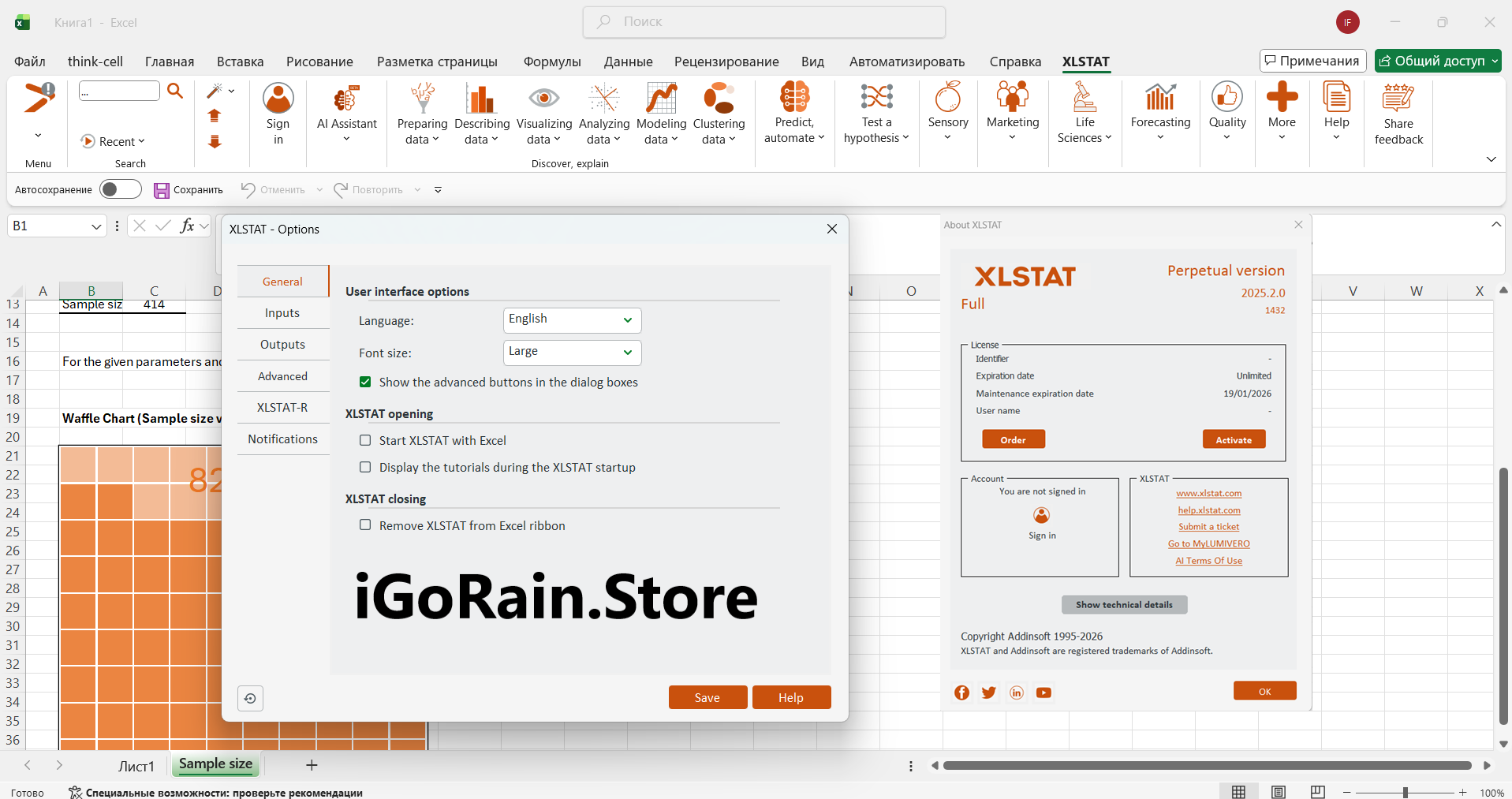Switch to the Advanced options tab

coord(282,376)
